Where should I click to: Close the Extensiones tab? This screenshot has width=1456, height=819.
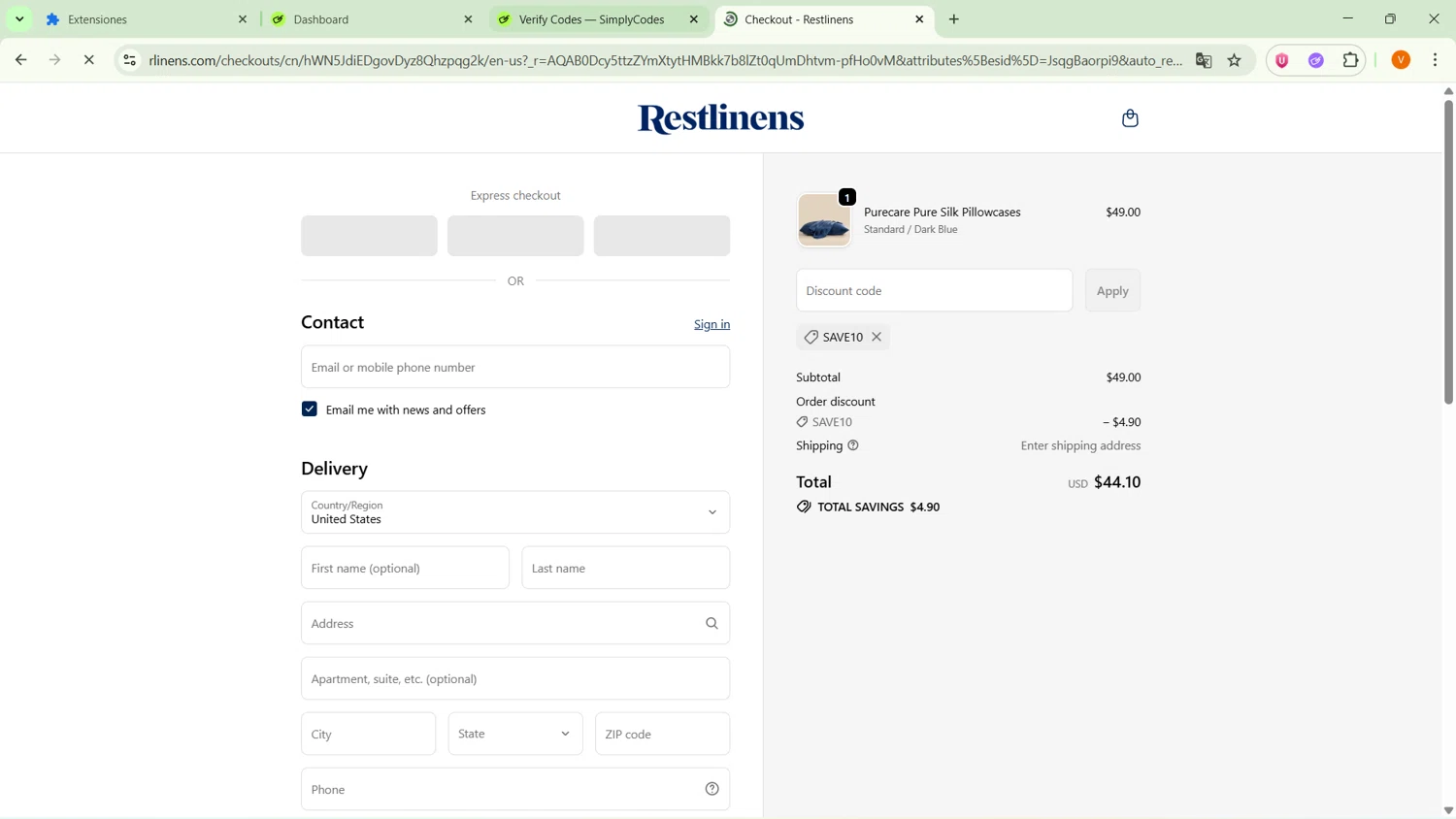point(243,19)
